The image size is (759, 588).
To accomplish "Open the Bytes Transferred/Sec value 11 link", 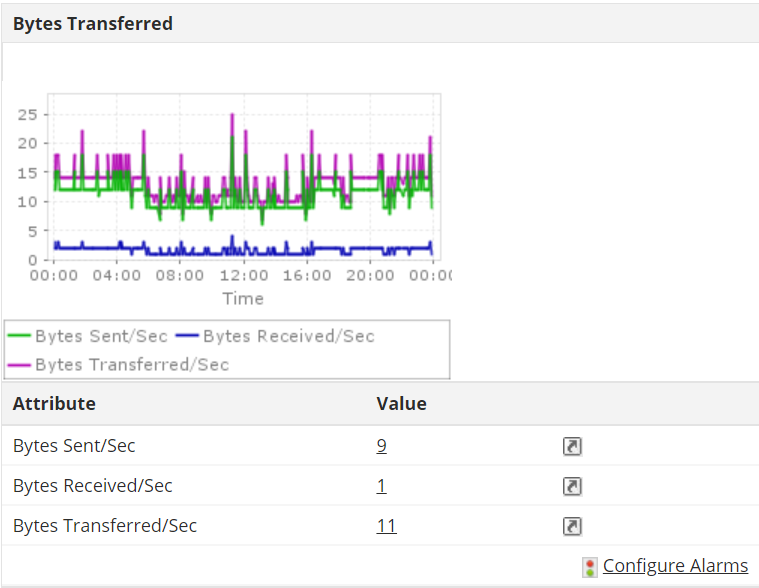I will [386, 526].
